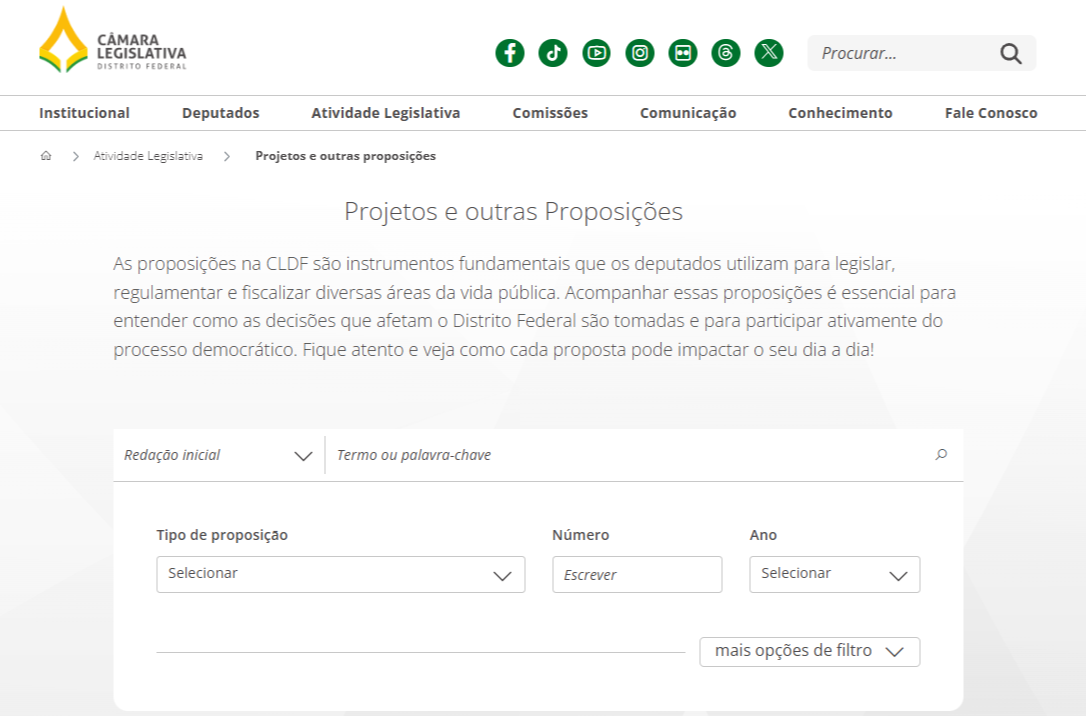The image size is (1086, 716).
Task: Click the Câmara Legislativa logo
Action: click(x=112, y=41)
